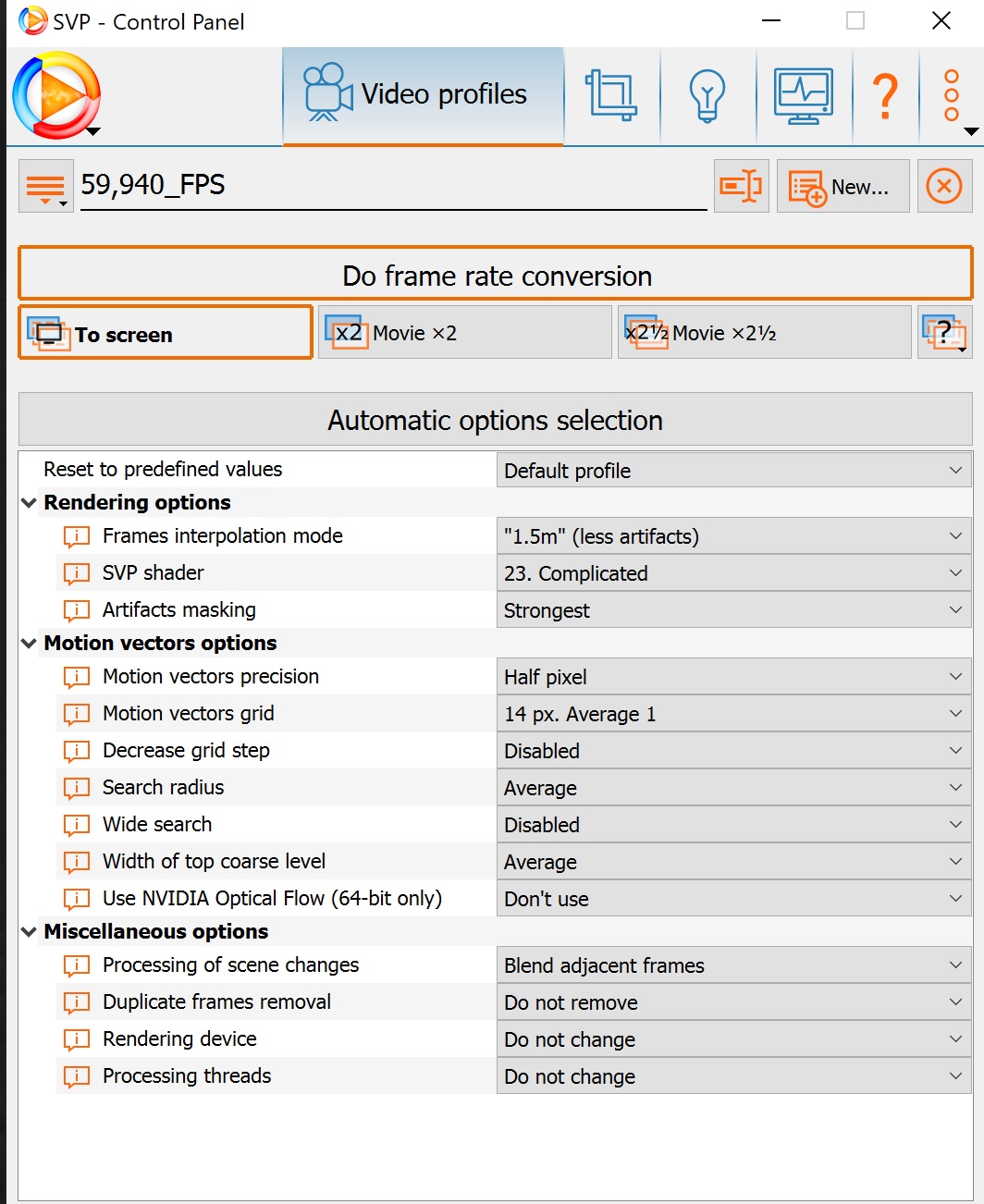Select the Movie ×2 mode
Viewport: 984px width, 1204px height.
point(464,333)
